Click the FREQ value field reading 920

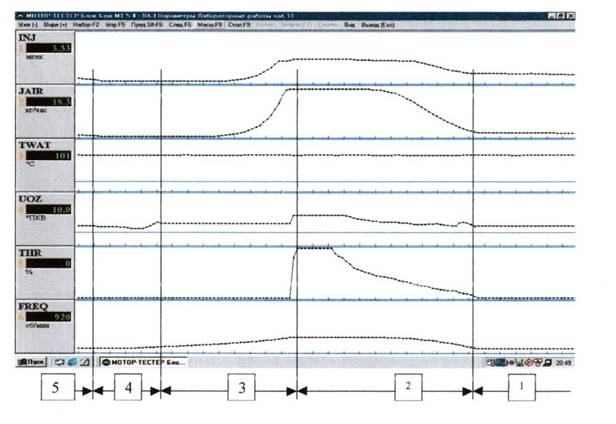[49, 317]
